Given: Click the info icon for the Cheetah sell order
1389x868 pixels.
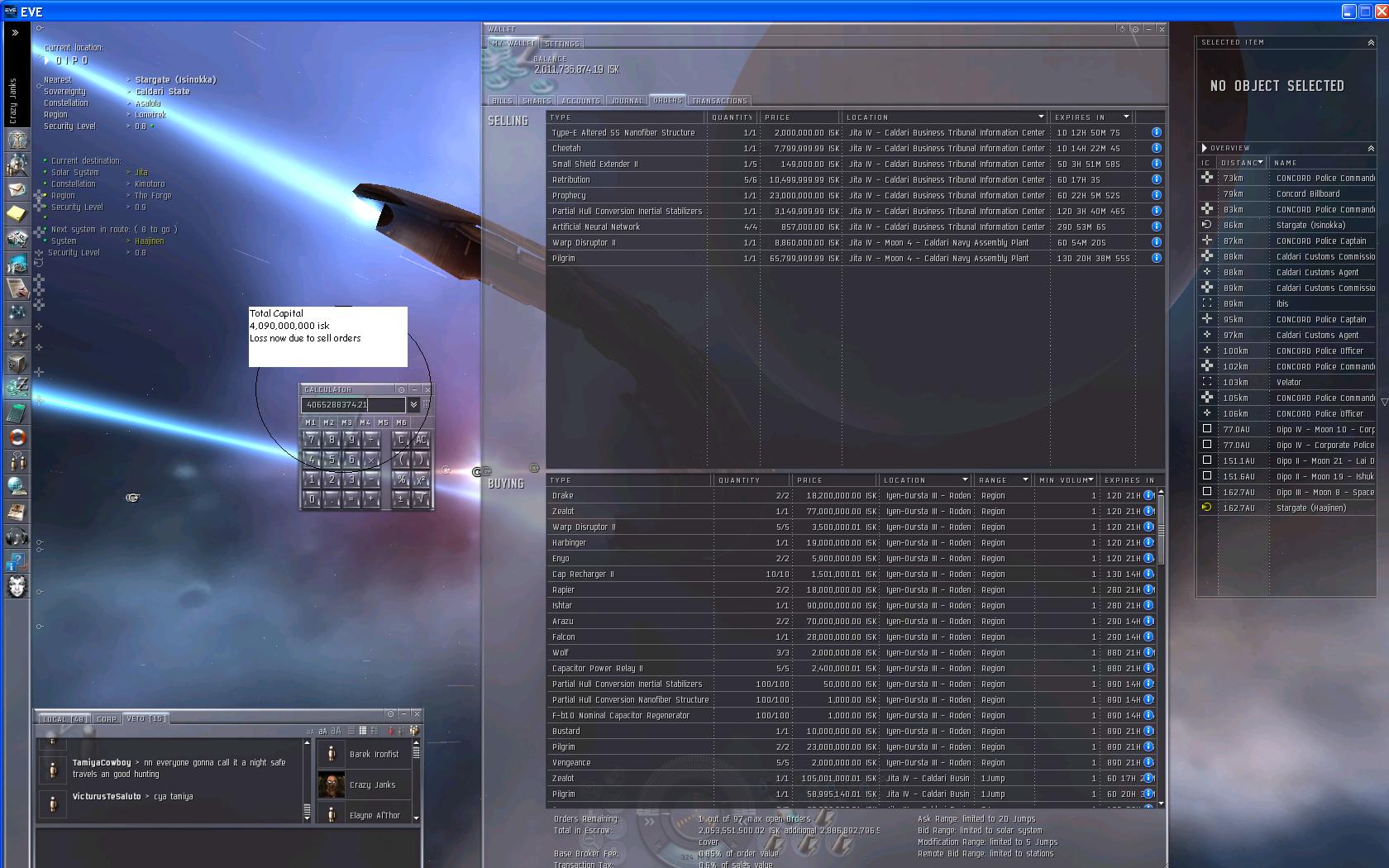Looking at the screenshot, I should tap(1156, 148).
